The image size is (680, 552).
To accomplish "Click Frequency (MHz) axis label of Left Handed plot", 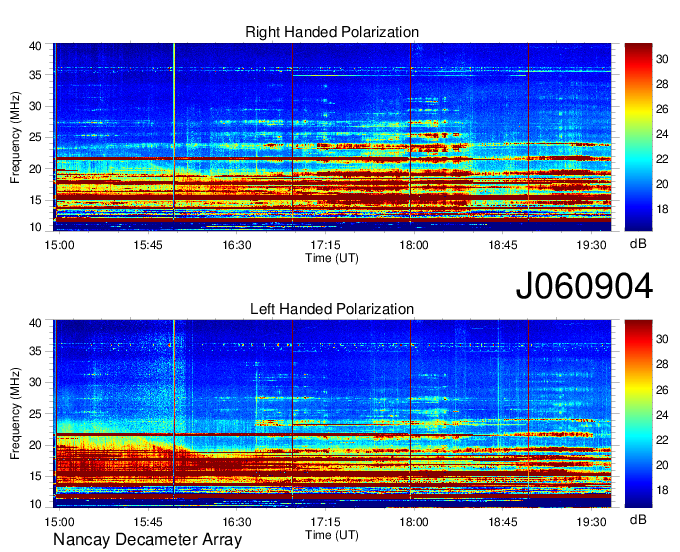I will (x=15, y=414).
